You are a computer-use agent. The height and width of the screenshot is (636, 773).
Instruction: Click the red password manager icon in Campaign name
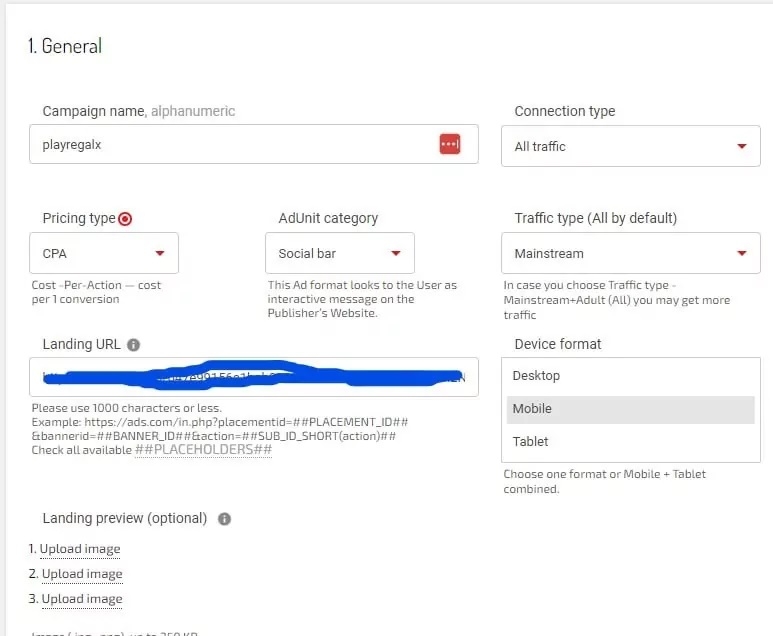click(x=449, y=144)
